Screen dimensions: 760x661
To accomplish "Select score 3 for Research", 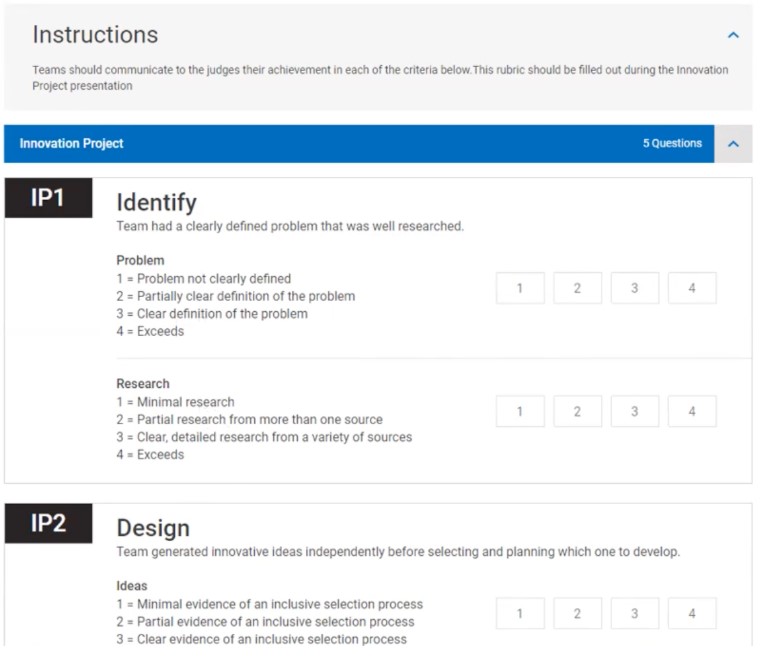I will click(634, 411).
